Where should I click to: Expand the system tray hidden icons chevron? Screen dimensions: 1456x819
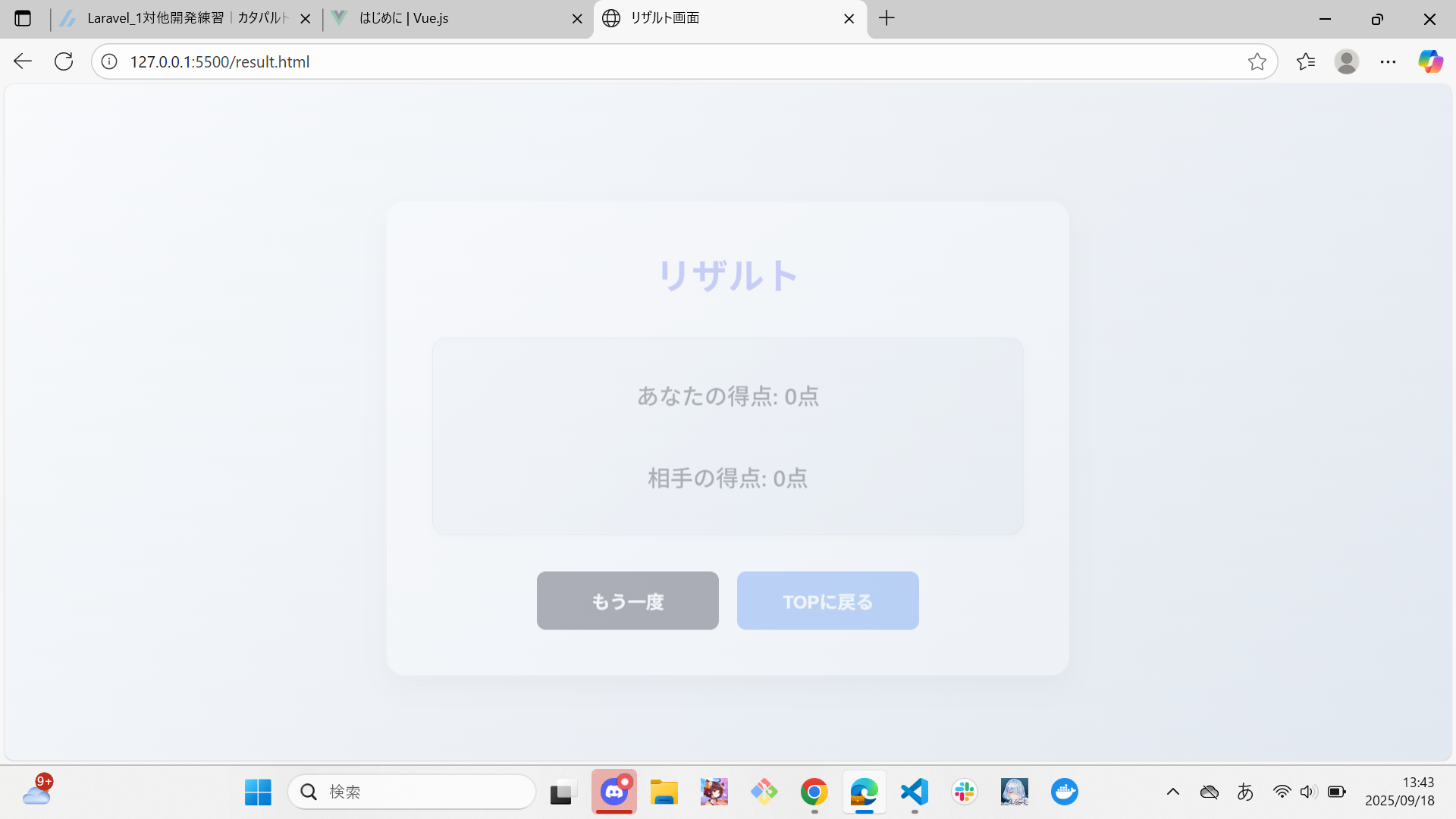[1172, 792]
